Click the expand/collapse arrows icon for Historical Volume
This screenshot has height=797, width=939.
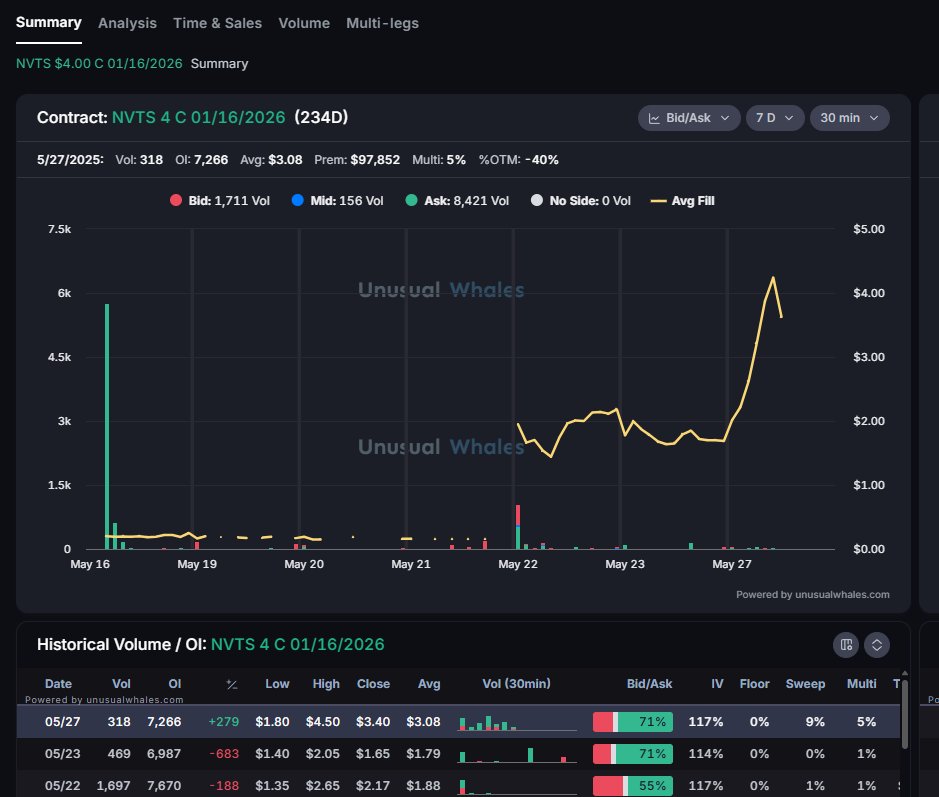(x=877, y=645)
